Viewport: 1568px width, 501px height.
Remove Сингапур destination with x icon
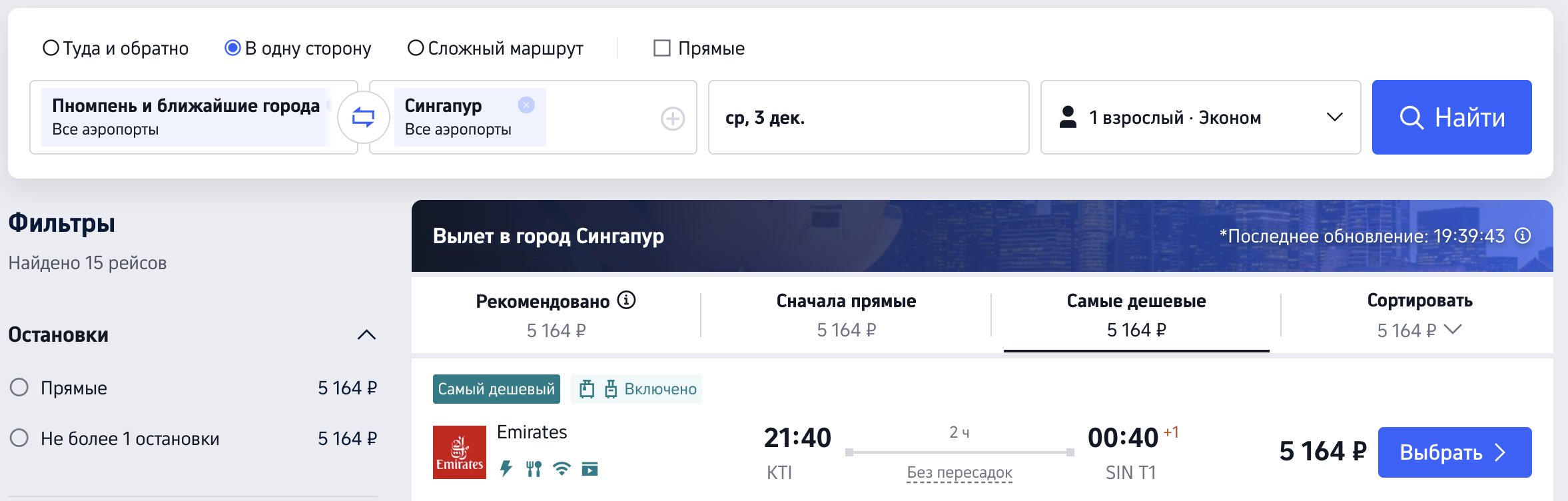coord(526,105)
